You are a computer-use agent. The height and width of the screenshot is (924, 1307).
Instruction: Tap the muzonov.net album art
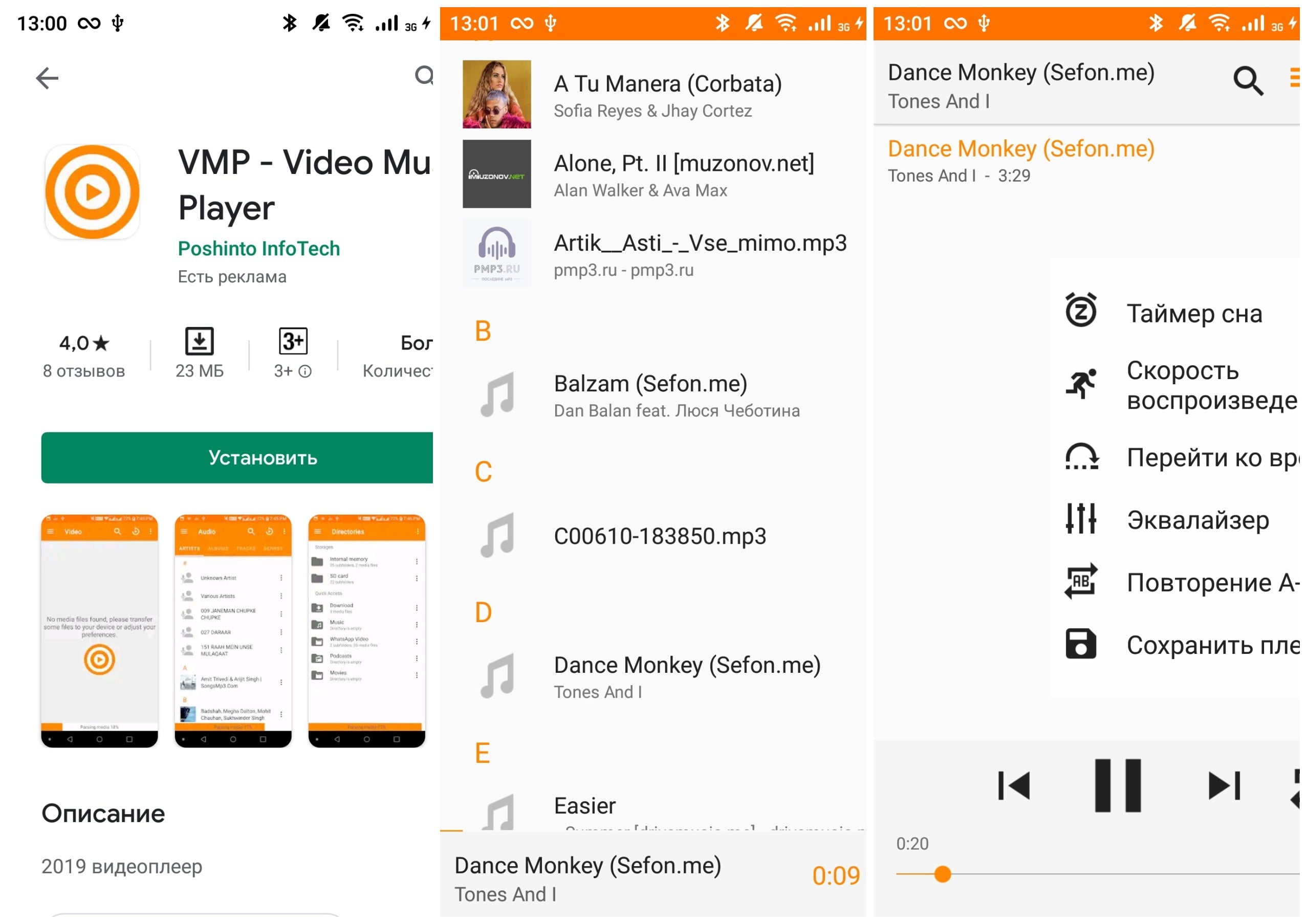coord(497,174)
